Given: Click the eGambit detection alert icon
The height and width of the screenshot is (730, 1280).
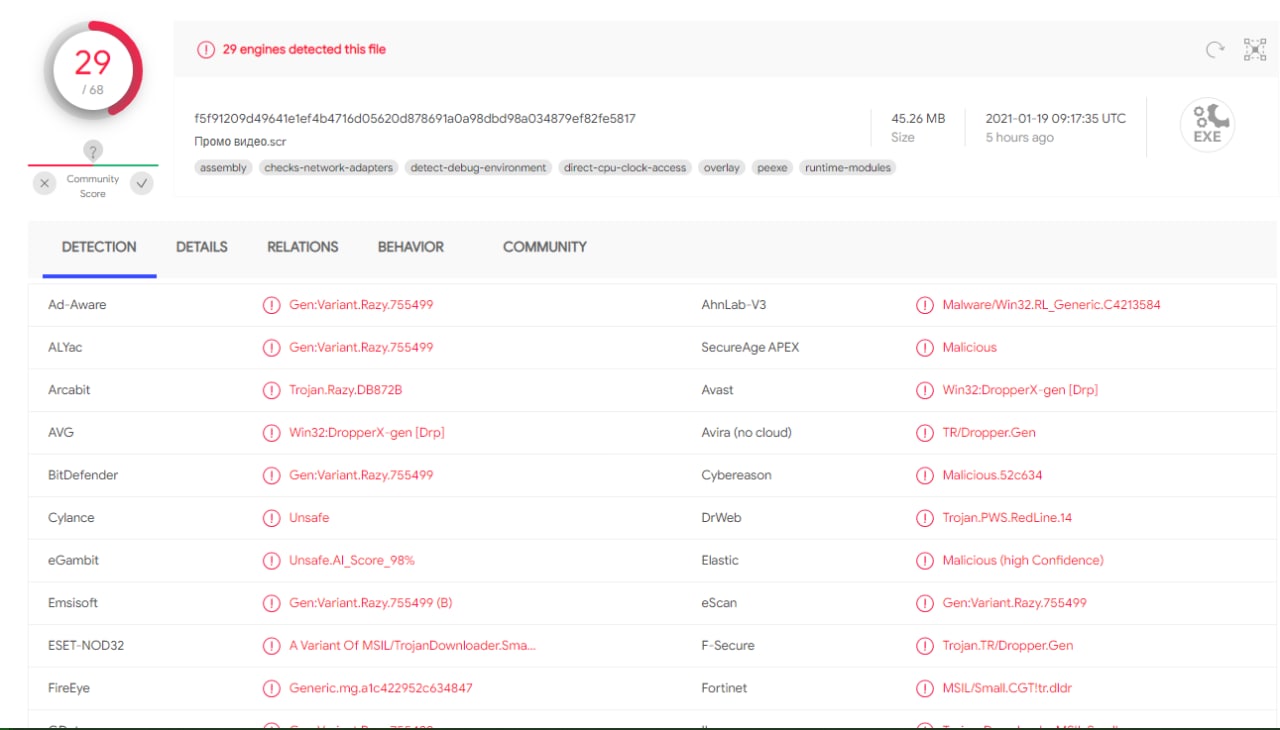Looking at the screenshot, I should (x=271, y=560).
